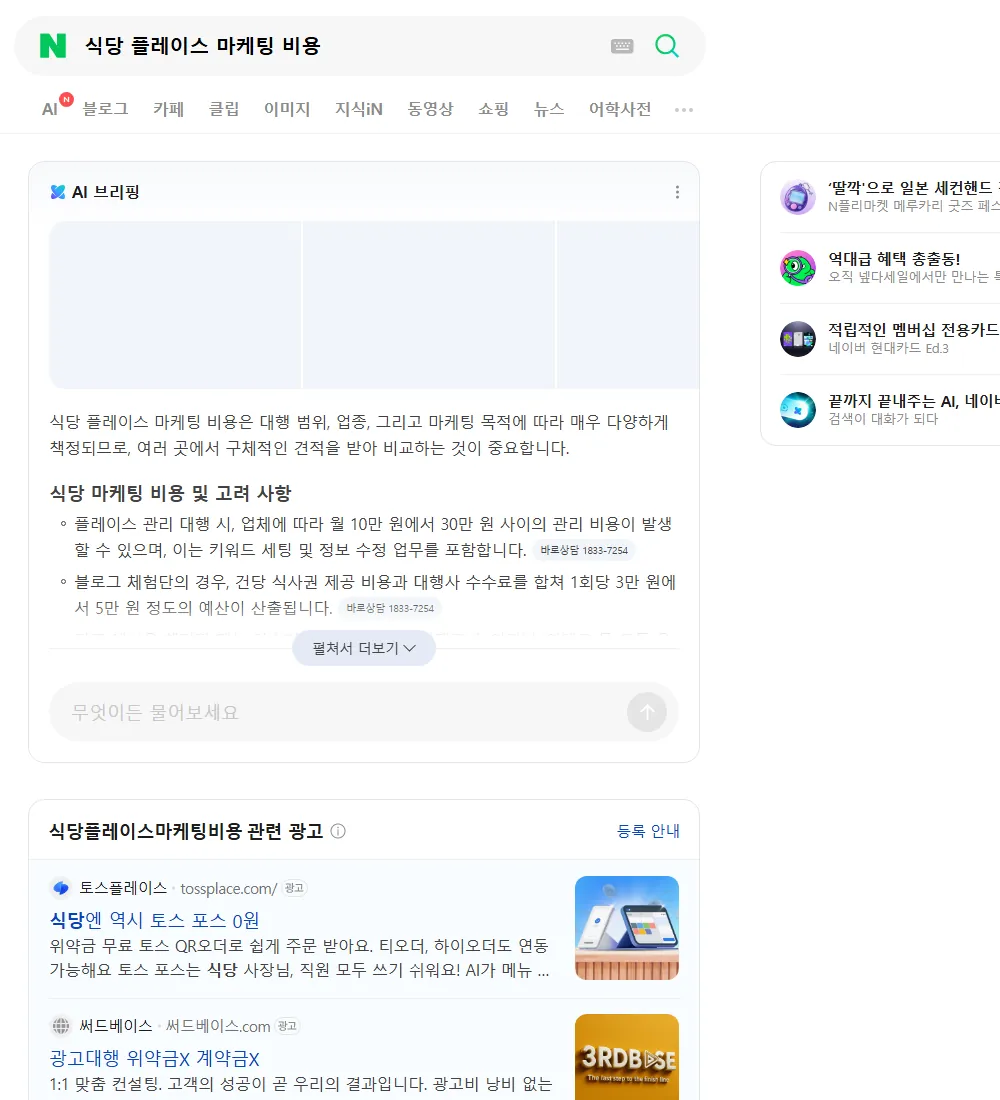
Task: Open tossplace.com/ URL link
Action: click(x=229, y=888)
